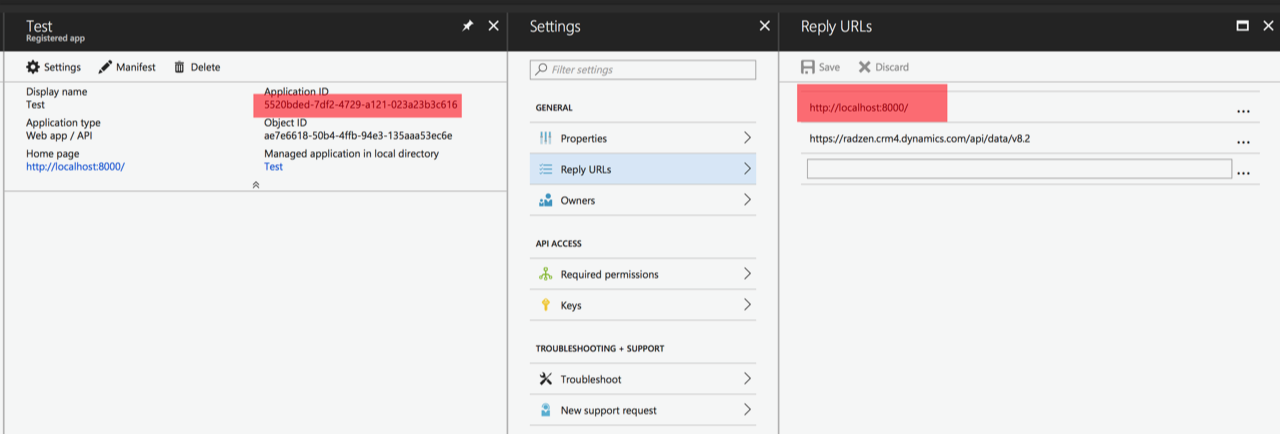Open the managed application Test link
The height and width of the screenshot is (434, 1280).
point(273,166)
